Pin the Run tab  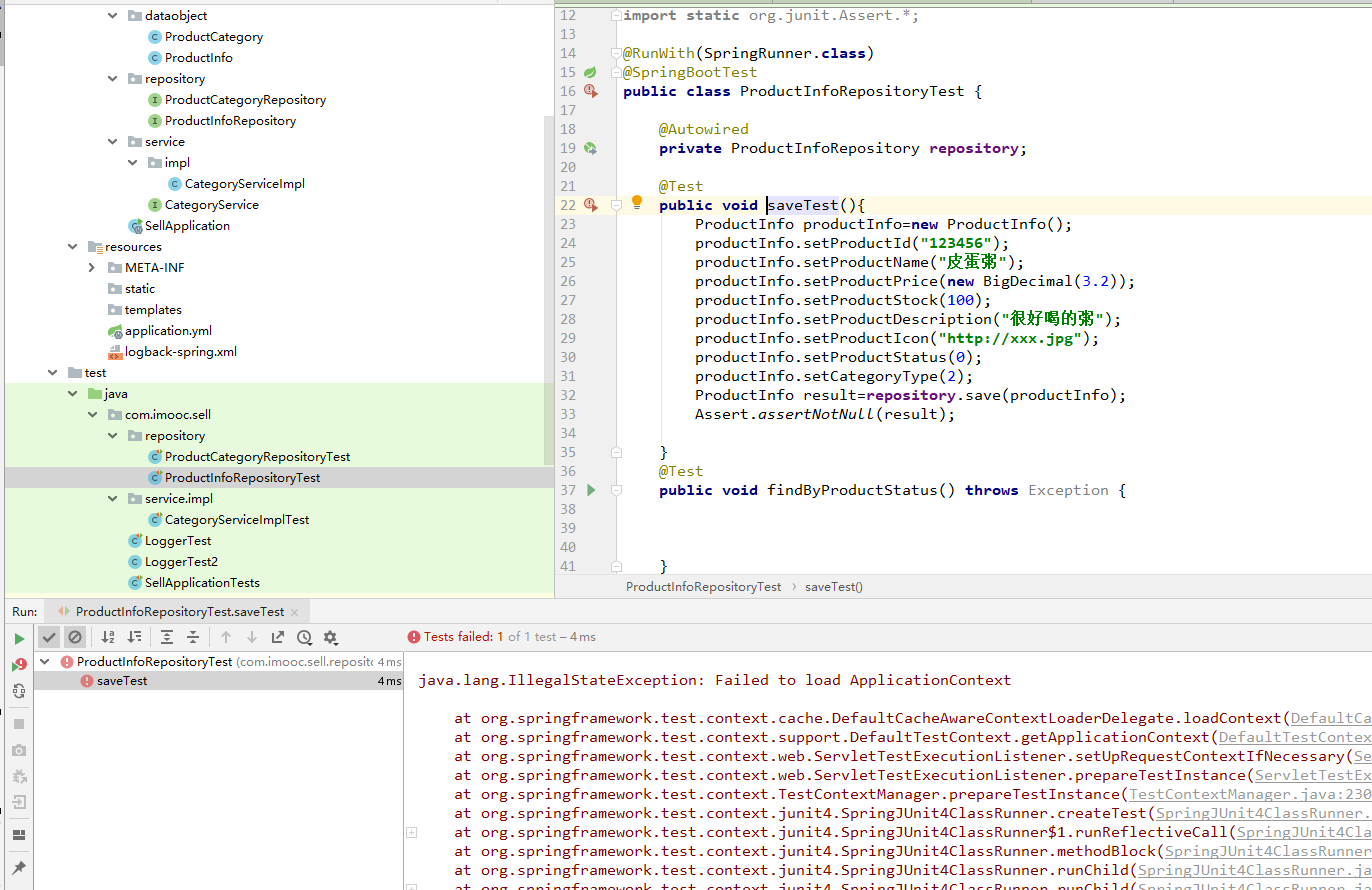coord(19,867)
